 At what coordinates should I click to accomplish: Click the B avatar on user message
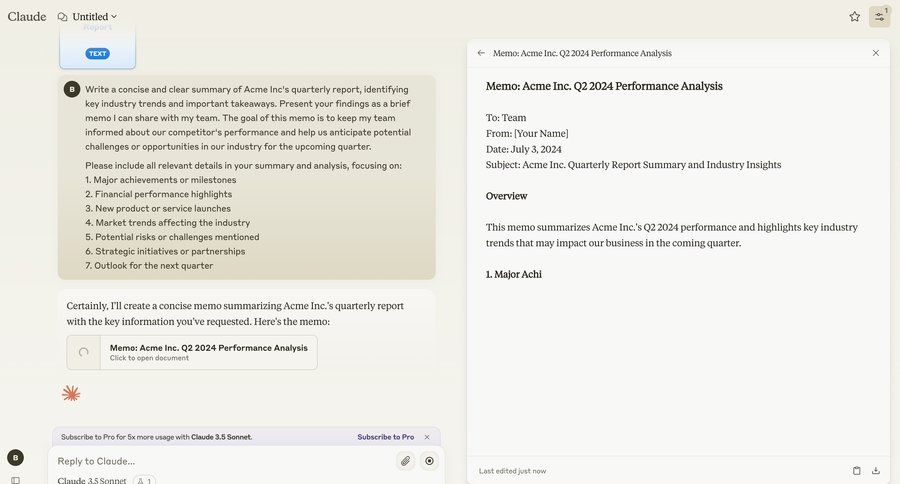point(72,90)
